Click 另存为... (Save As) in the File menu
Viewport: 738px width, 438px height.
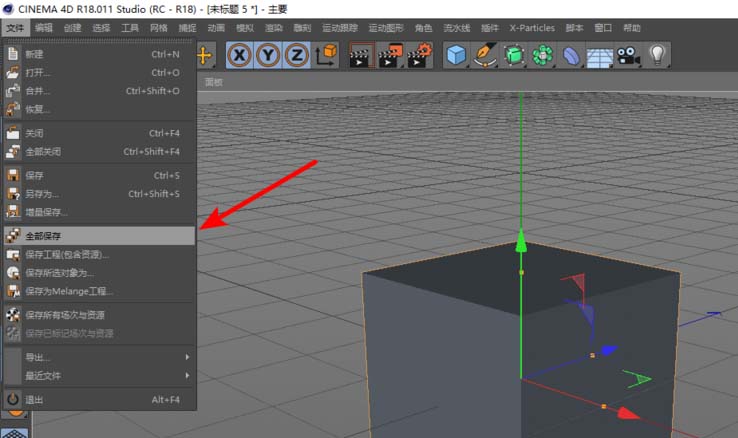42,194
